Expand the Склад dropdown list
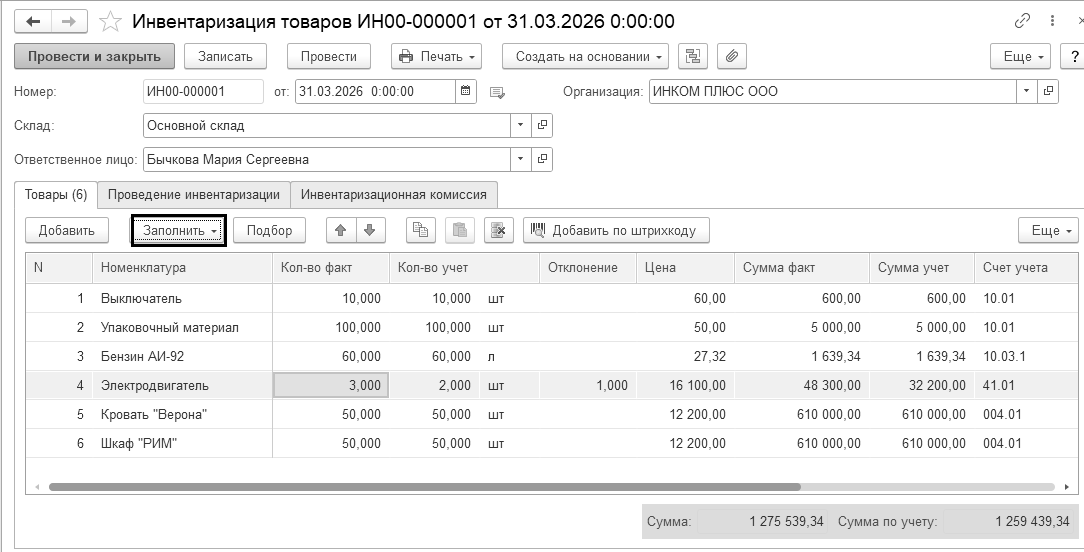 point(520,126)
